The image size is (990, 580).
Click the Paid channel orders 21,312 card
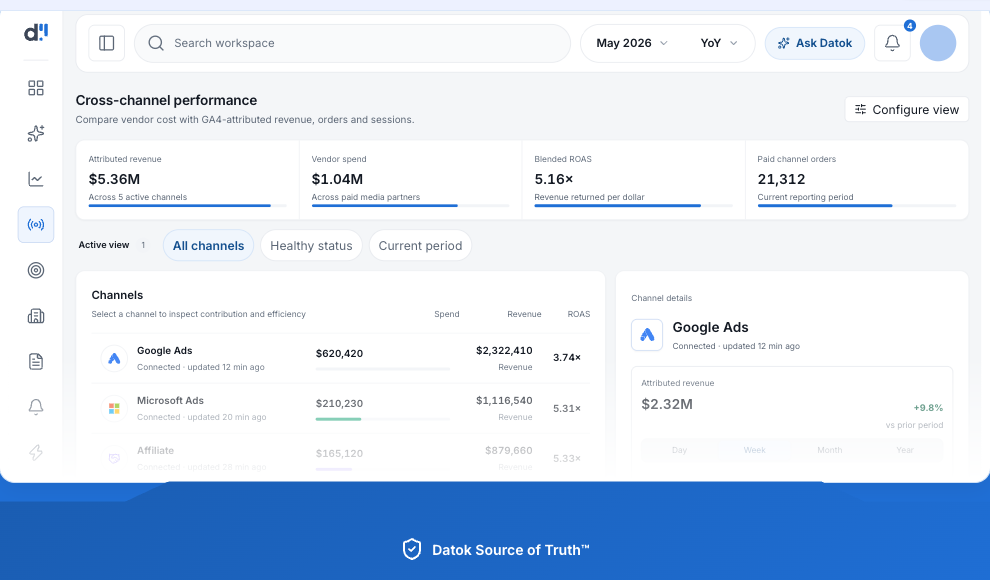pyautogui.click(x=857, y=180)
